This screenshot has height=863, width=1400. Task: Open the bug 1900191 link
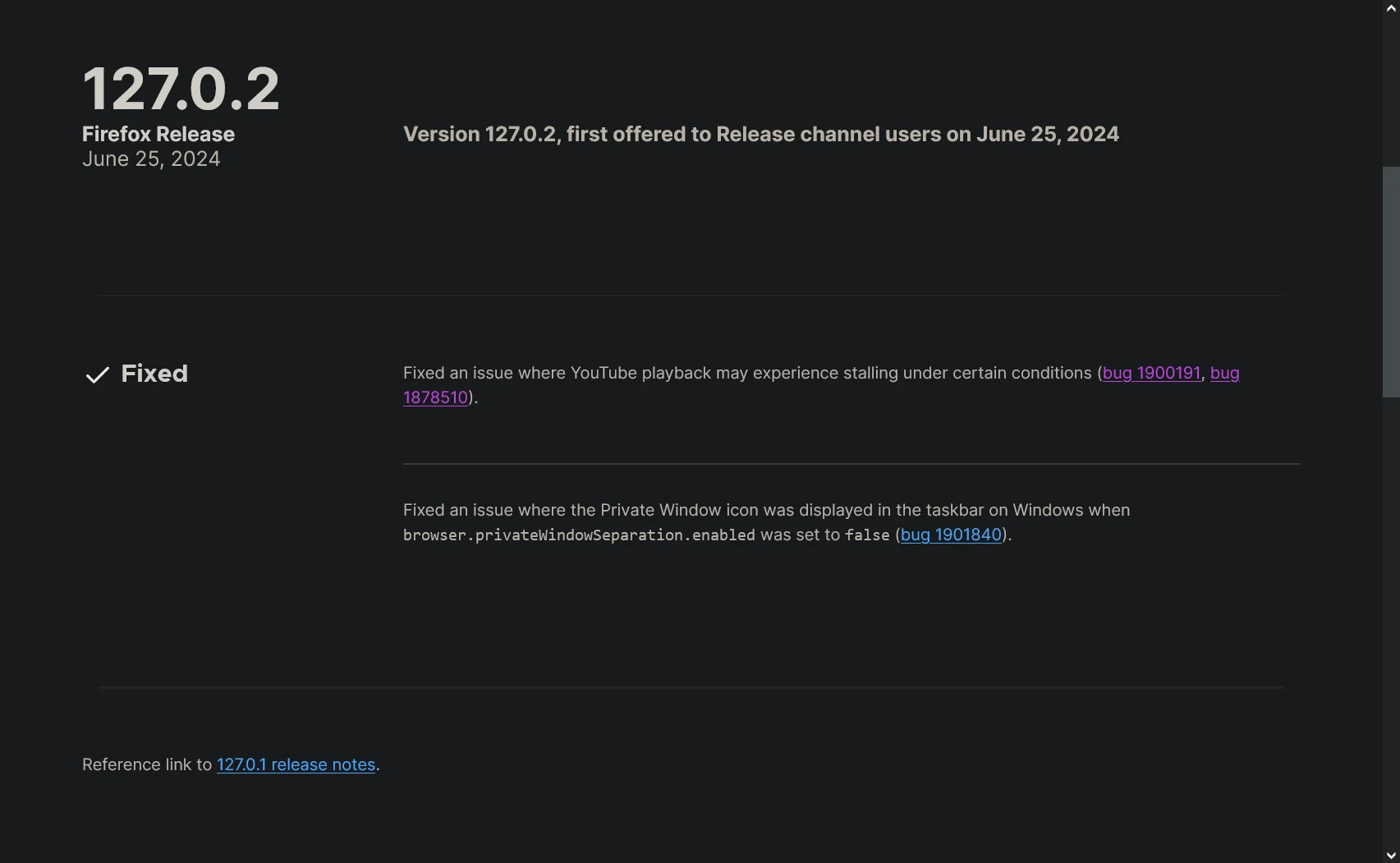click(x=1151, y=373)
